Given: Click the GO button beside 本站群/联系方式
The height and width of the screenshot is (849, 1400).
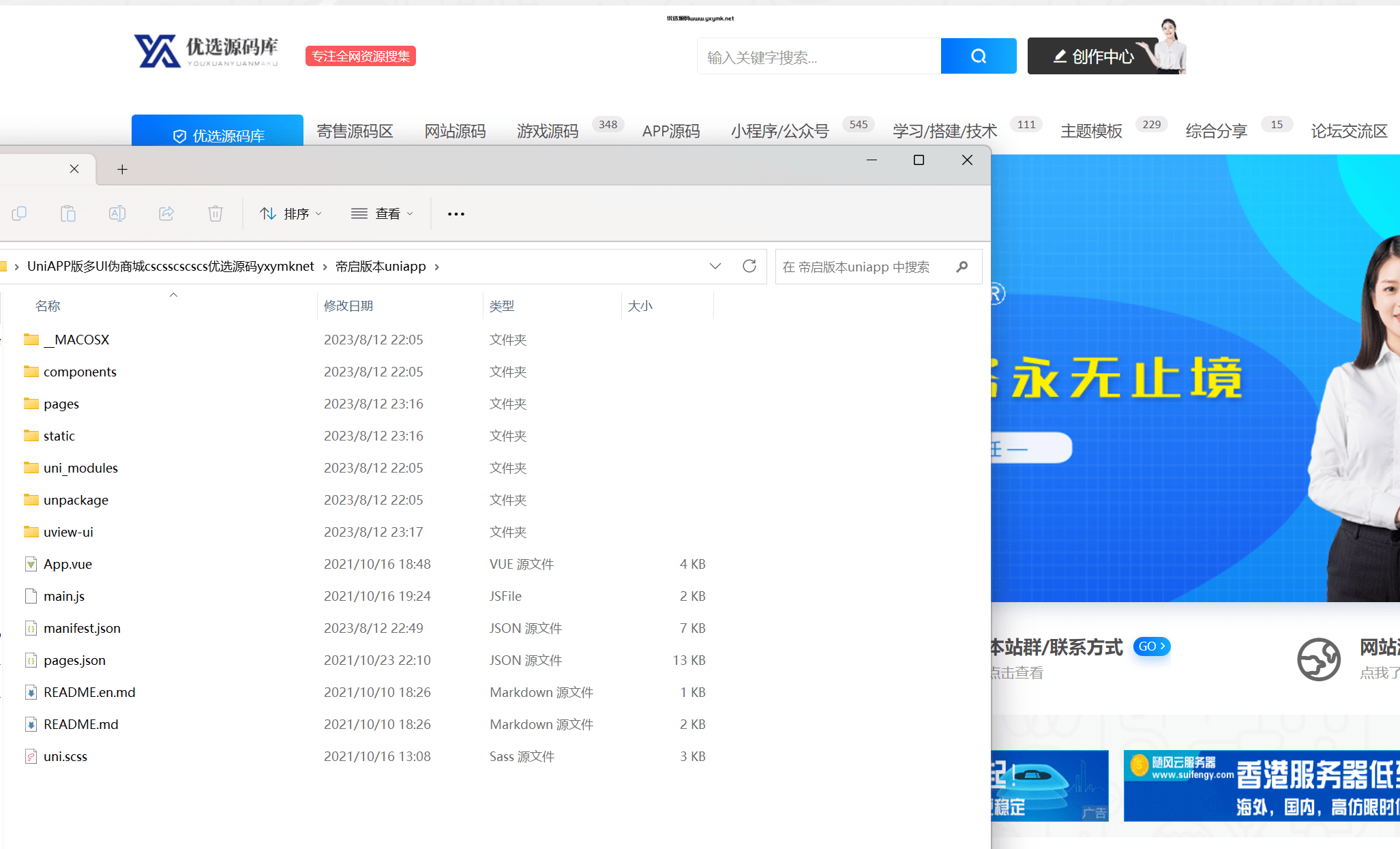Looking at the screenshot, I should coord(1151,646).
